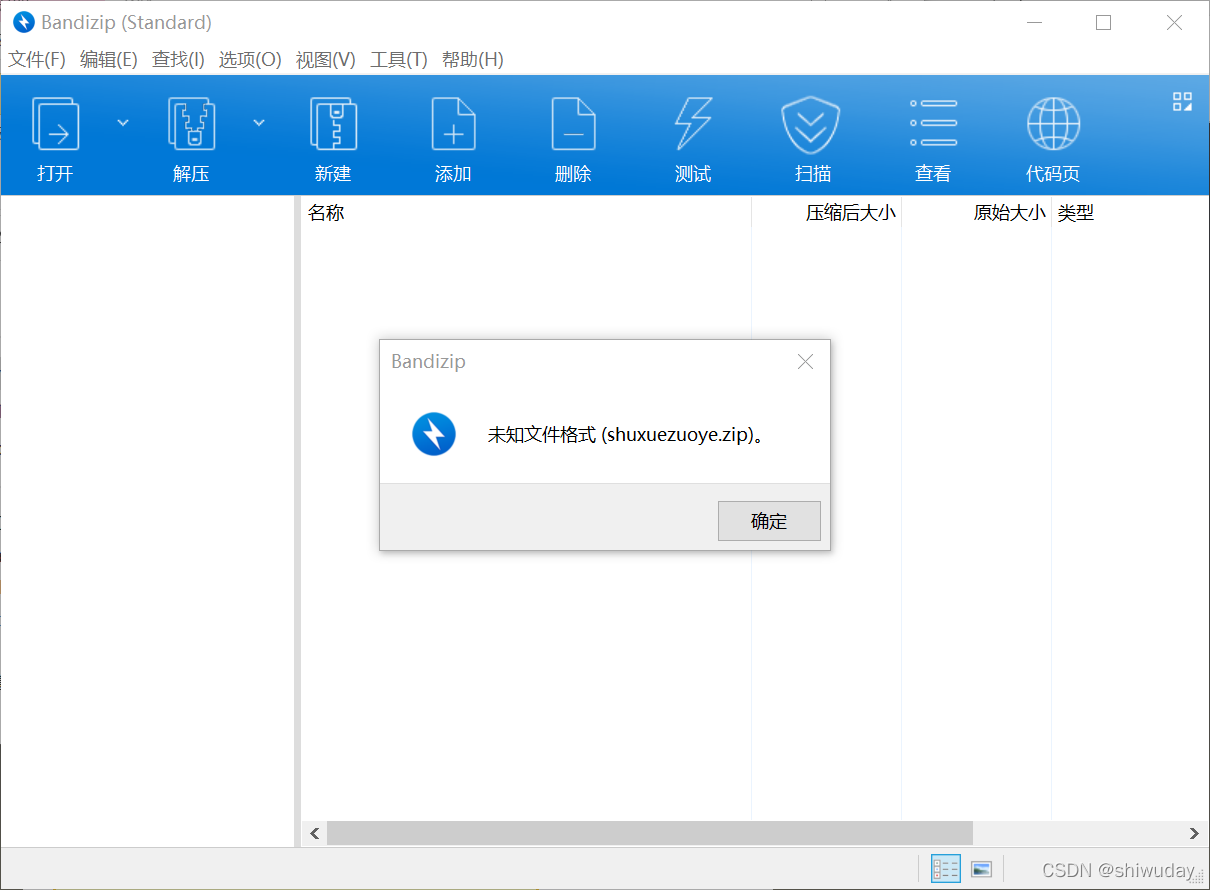Close the Bandizip error dialog
Viewport: 1210px width, 890px height.
click(805, 362)
